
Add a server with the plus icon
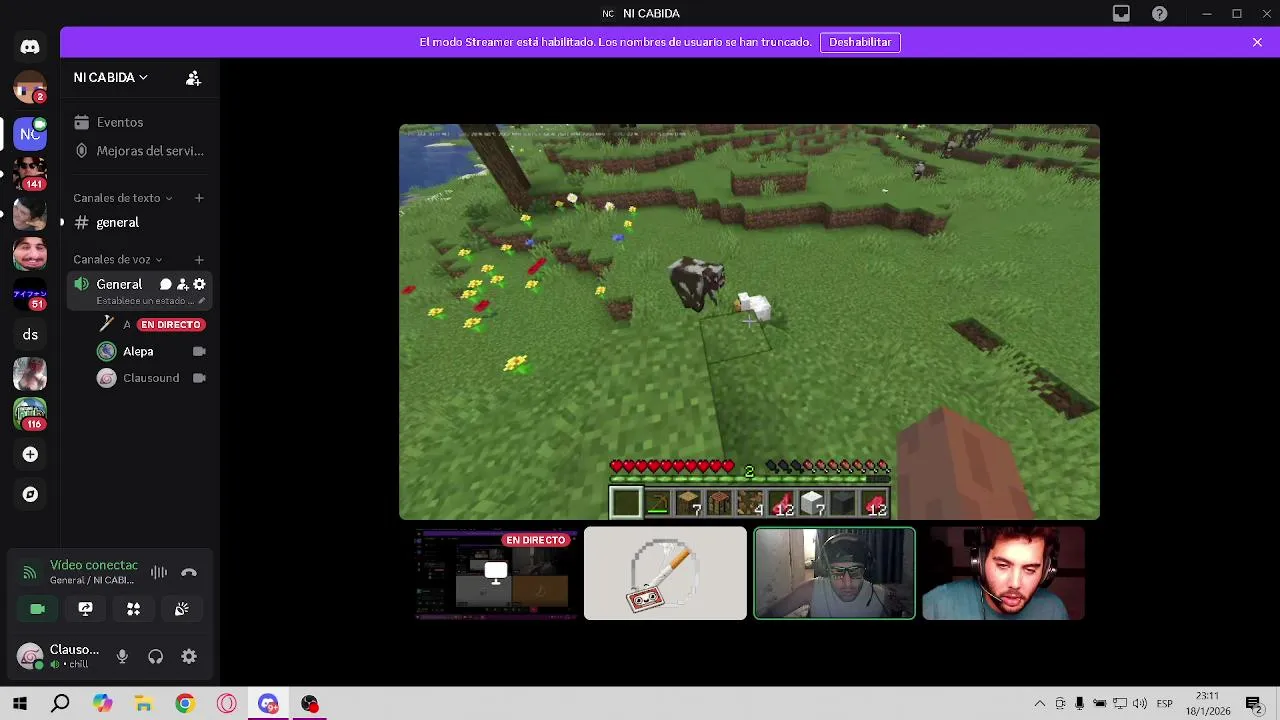30,455
